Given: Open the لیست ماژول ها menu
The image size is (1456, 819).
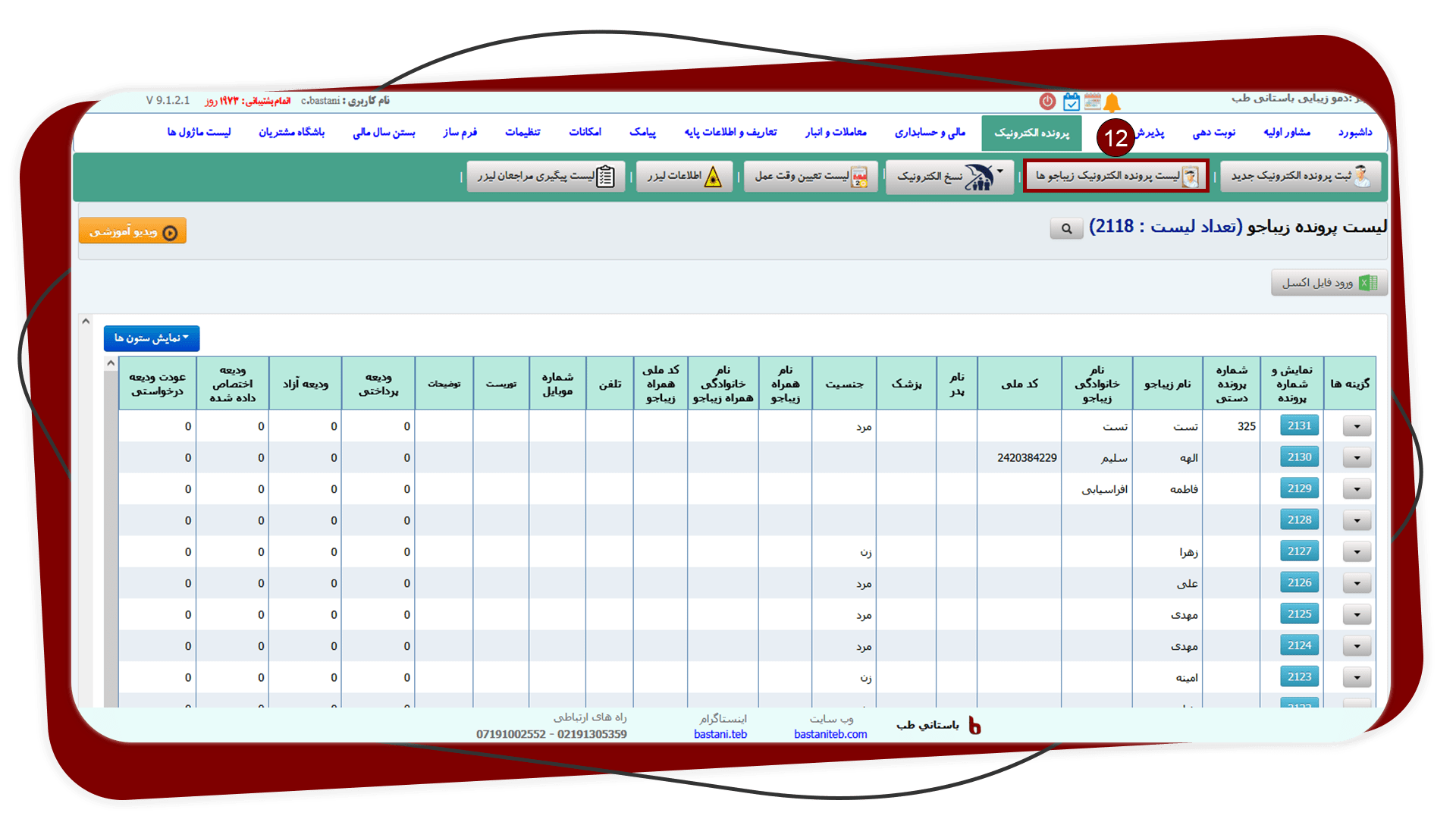Looking at the screenshot, I should 199,133.
